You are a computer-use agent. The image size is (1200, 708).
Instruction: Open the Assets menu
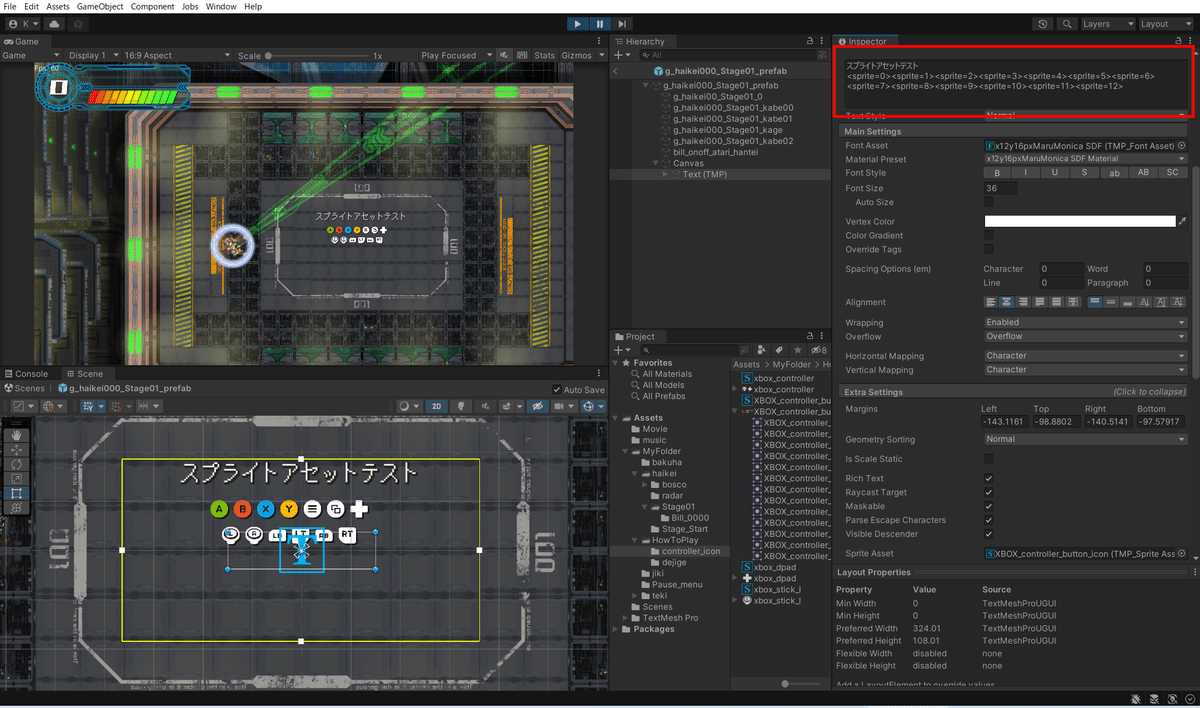point(58,7)
